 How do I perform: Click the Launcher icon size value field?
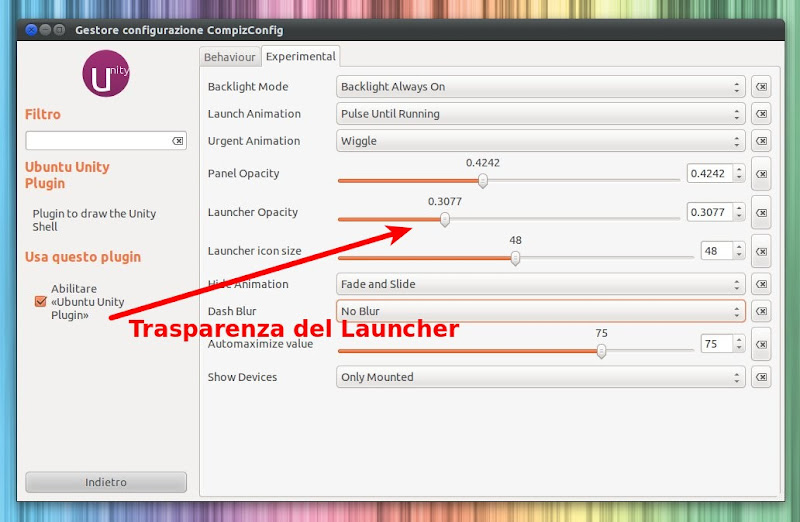(x=717, y=251)
